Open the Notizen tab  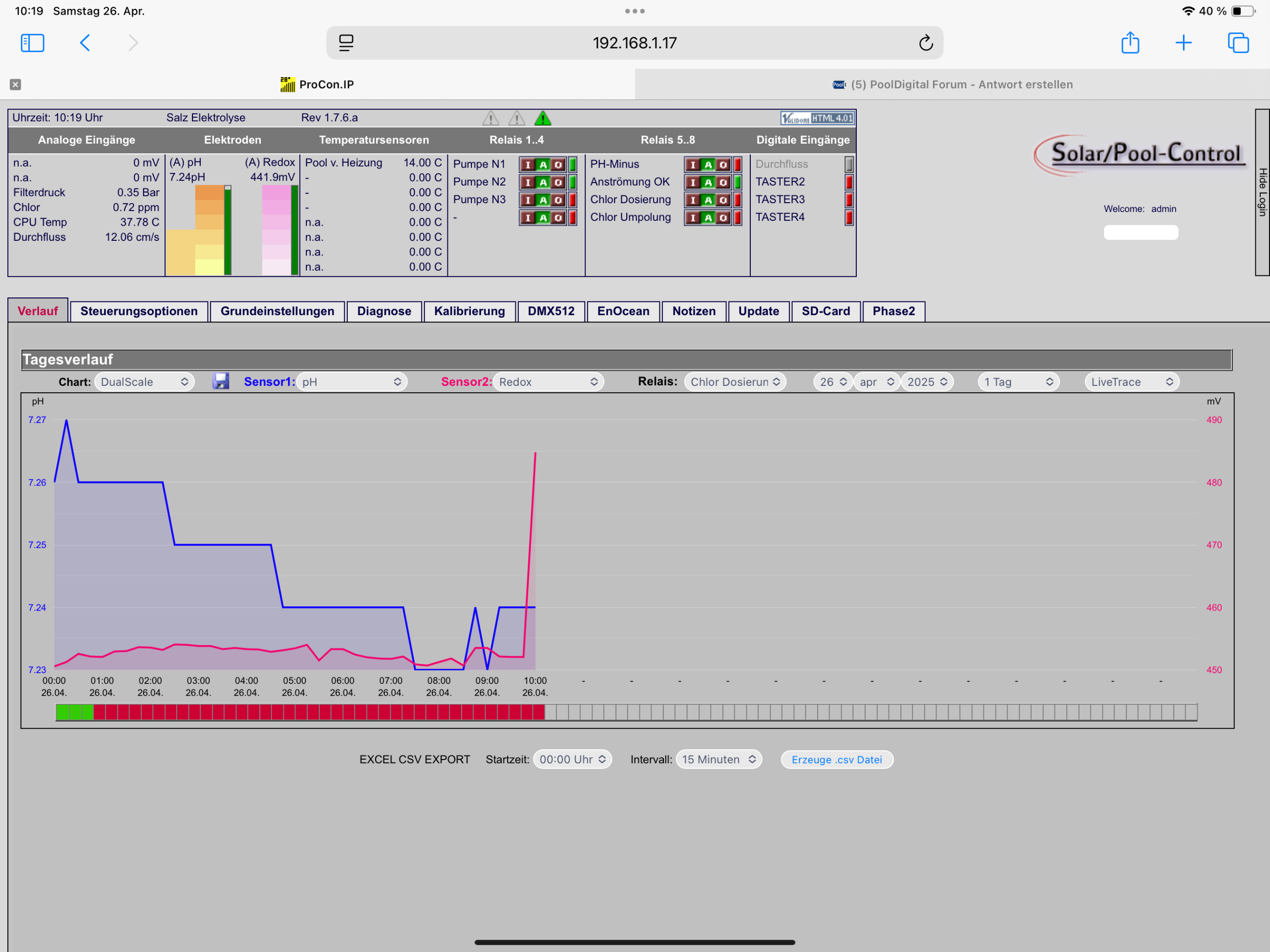point(694,311)
